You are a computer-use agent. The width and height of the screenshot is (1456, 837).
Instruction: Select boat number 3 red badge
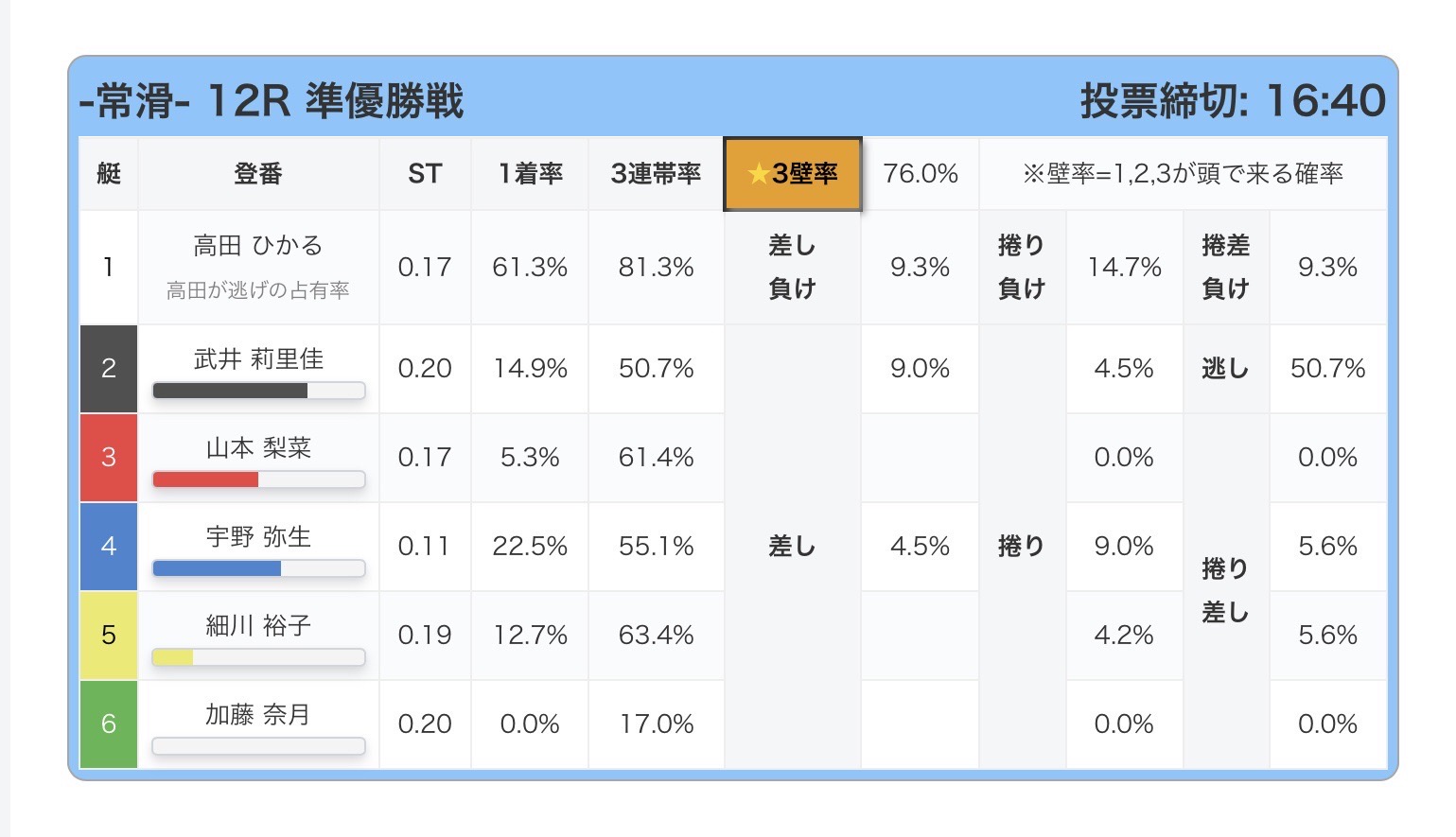tap(109, 458)
